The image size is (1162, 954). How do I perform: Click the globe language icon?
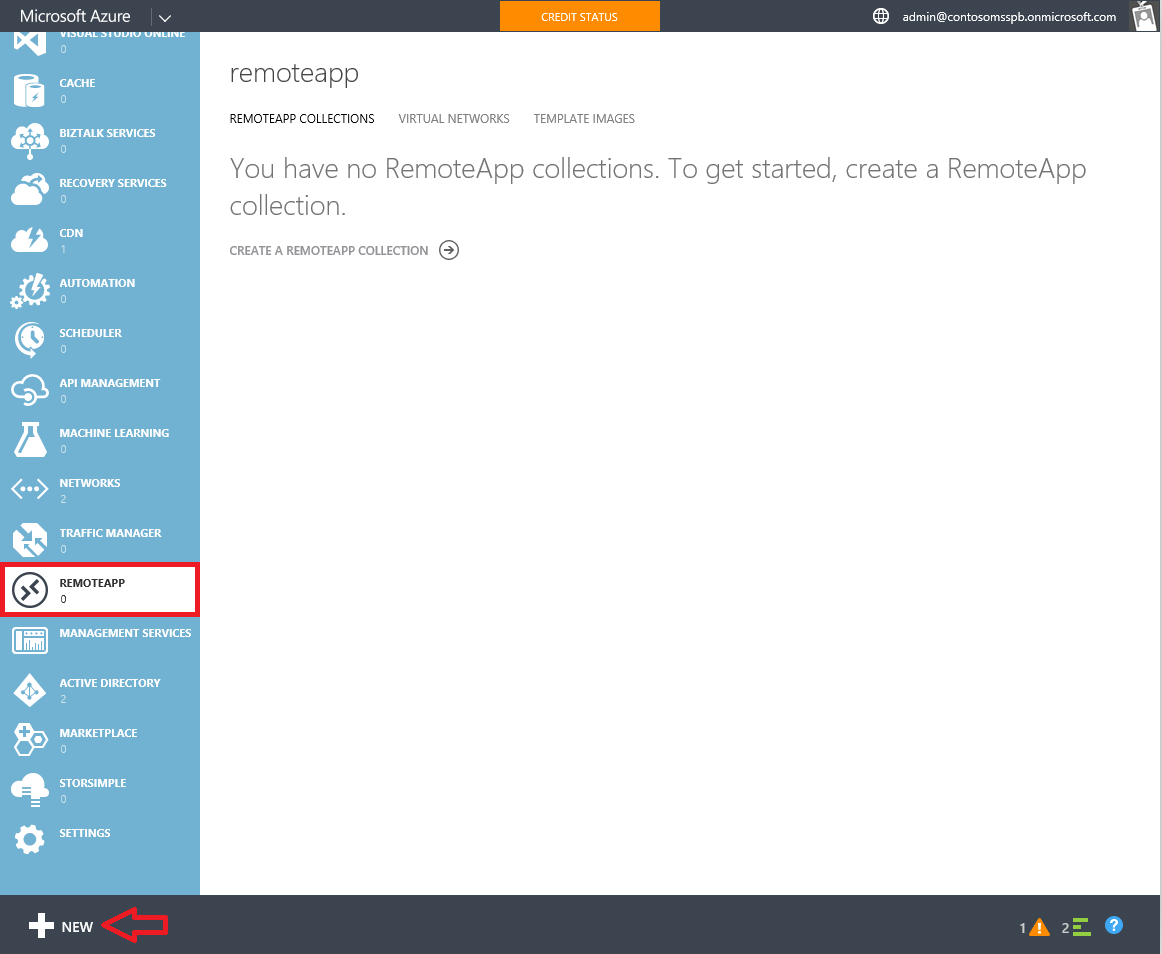880,16
